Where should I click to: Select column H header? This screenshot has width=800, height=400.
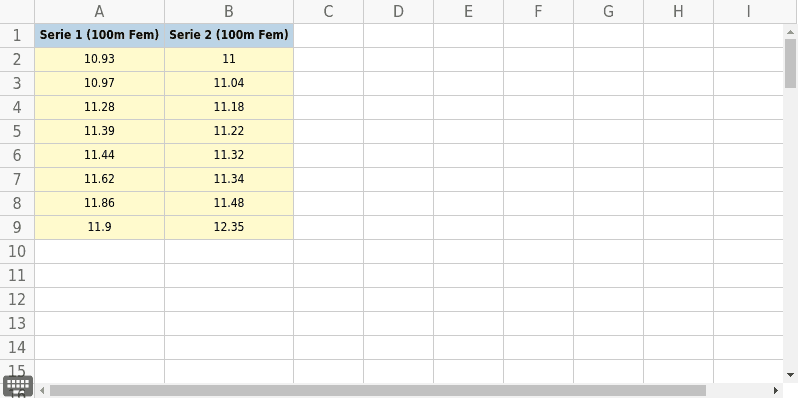(x=678, y=12)
